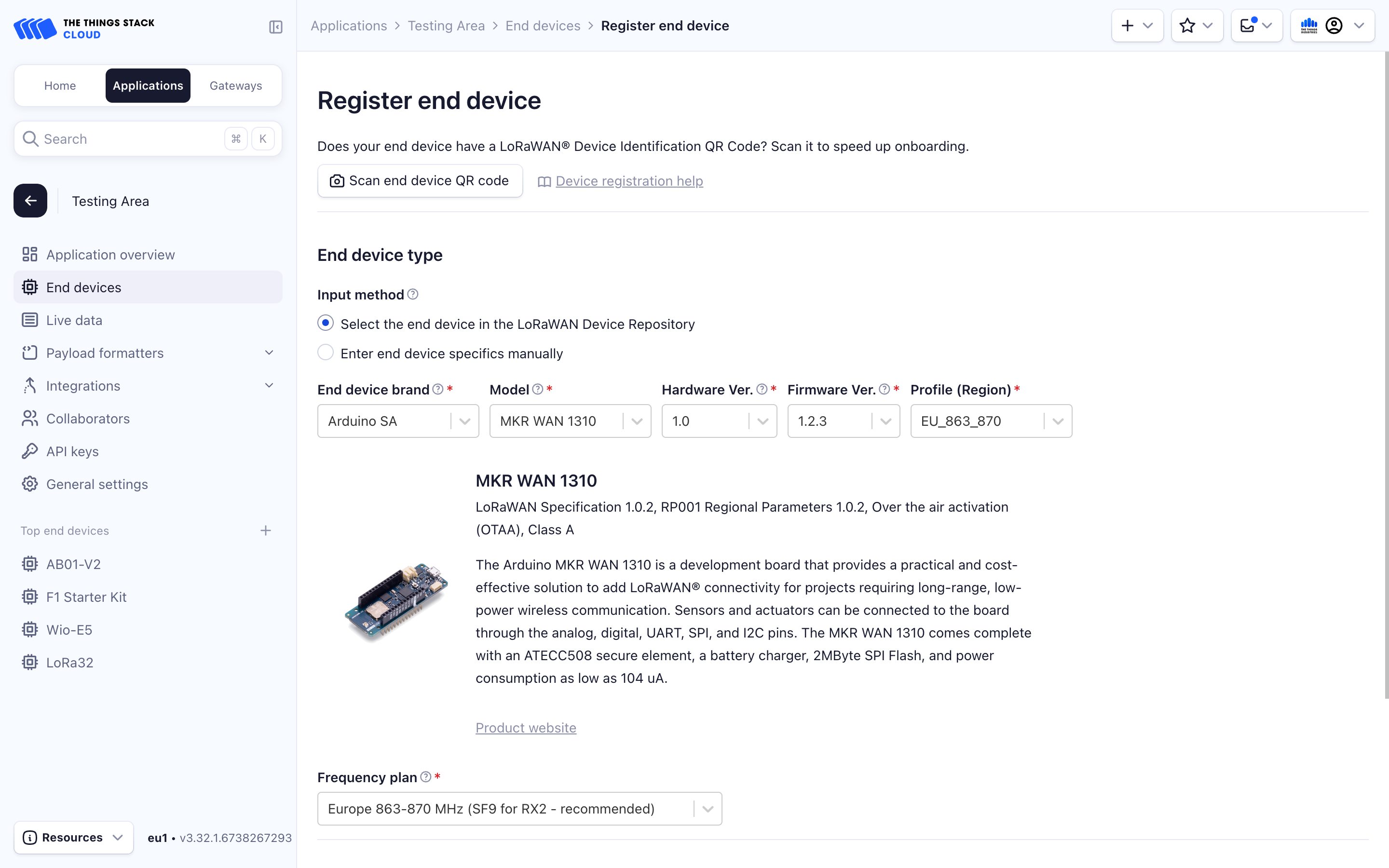
Task: Click Scan end device QR code button
Action: pyautogui.click(x=420, y=181)
